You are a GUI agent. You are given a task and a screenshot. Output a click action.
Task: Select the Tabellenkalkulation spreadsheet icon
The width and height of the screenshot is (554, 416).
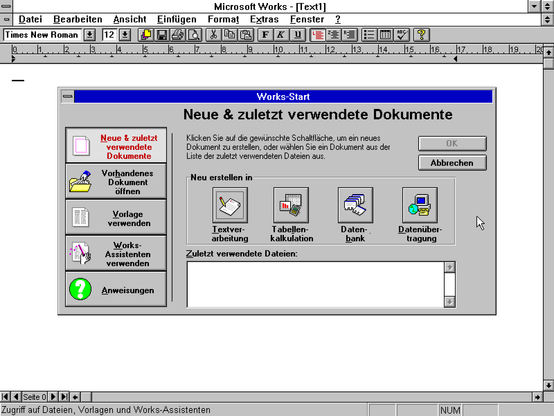291,205
